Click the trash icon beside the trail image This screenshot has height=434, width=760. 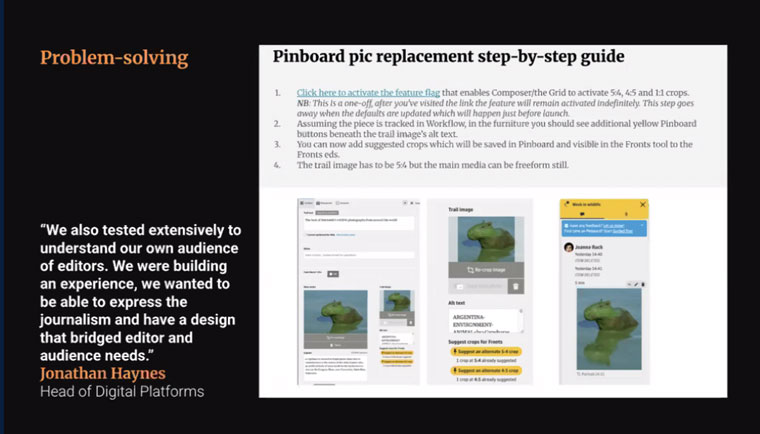tap(516, 286)
